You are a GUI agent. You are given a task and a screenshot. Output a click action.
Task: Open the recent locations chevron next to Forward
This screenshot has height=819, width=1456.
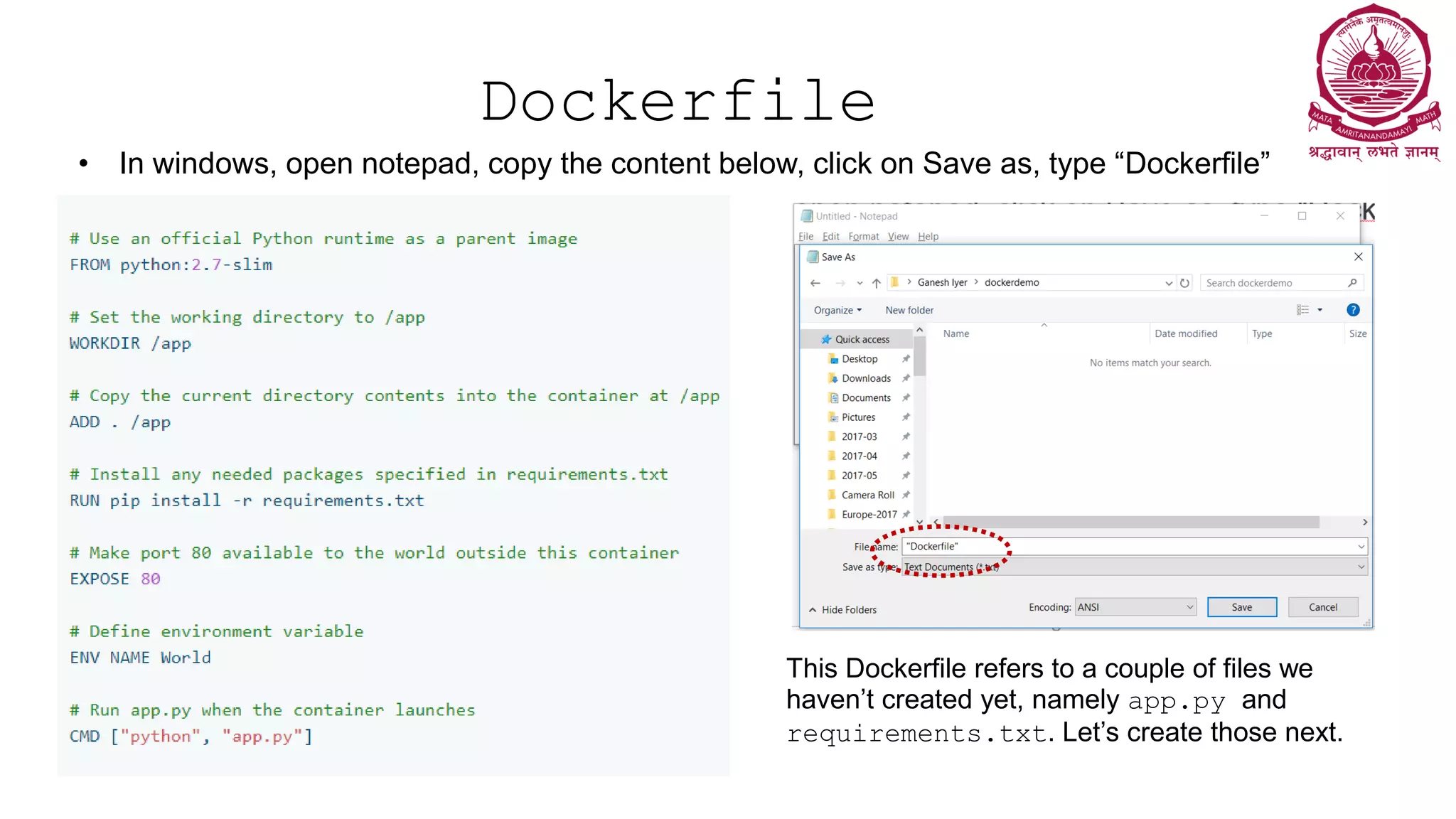860,283
